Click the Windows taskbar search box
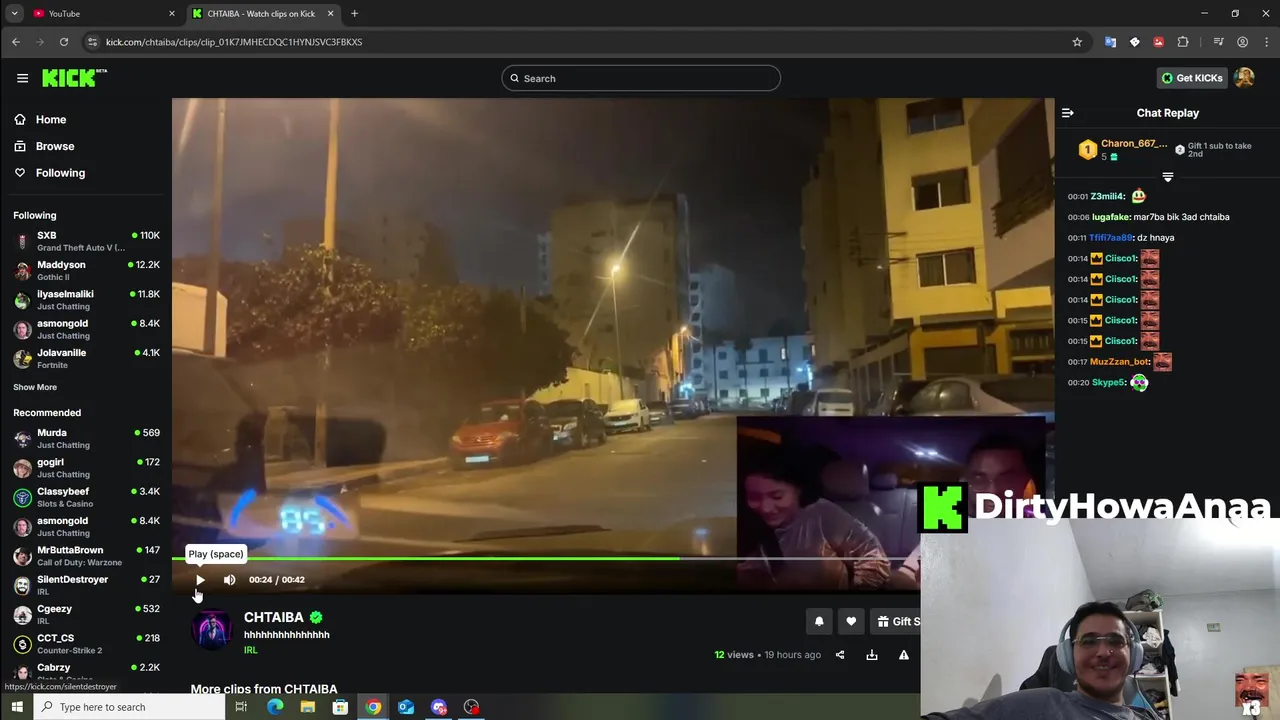1280x720 pixels. tap(130, 707)
